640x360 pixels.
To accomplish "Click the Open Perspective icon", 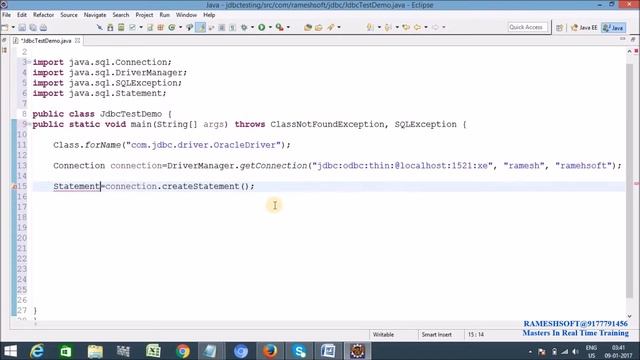I will point(559,27).
